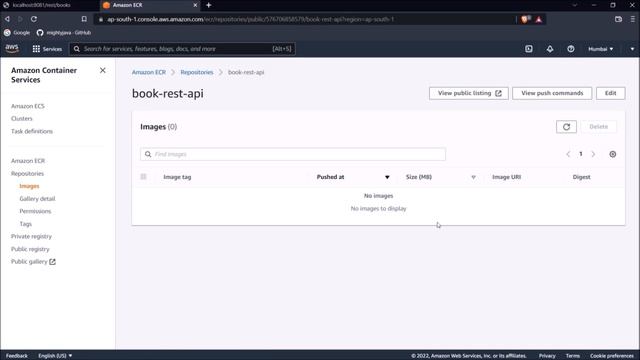Open the Google bookmark
This screenshot has width=640, height=360.
(17, 33)
